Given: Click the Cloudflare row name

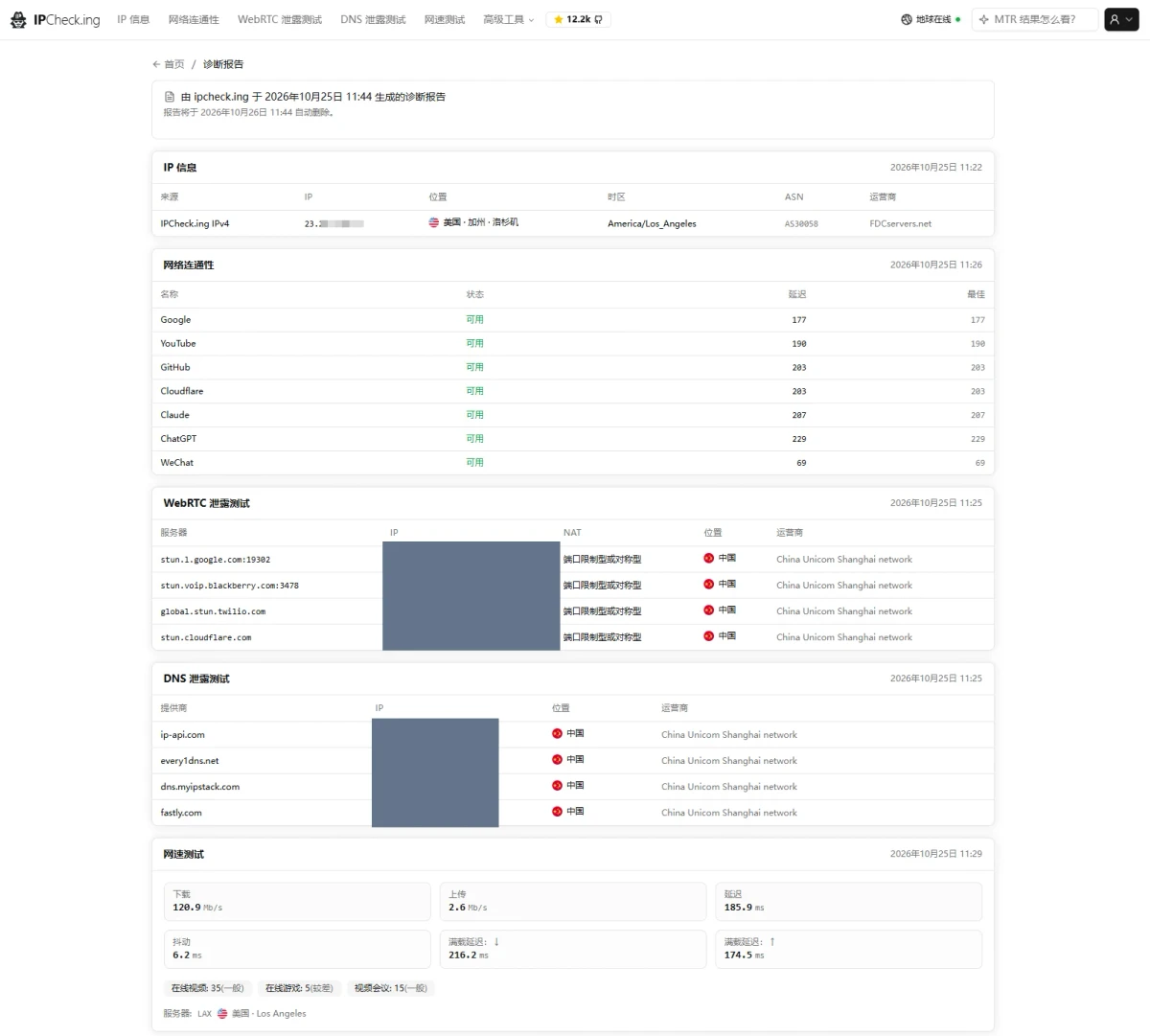Looking at the screenshot, I should 182,391.
